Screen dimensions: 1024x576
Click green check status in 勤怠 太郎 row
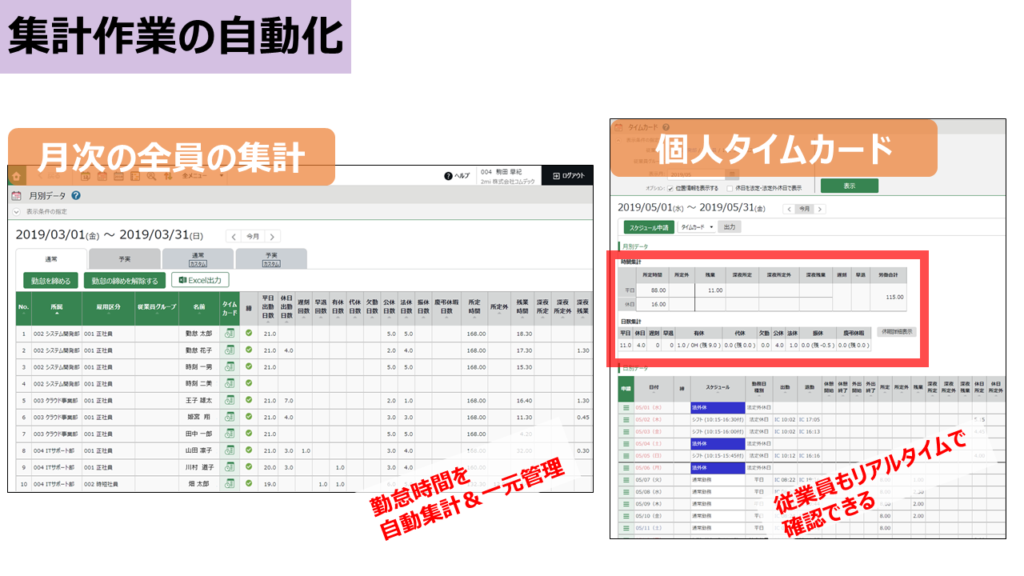coord(249,333)
